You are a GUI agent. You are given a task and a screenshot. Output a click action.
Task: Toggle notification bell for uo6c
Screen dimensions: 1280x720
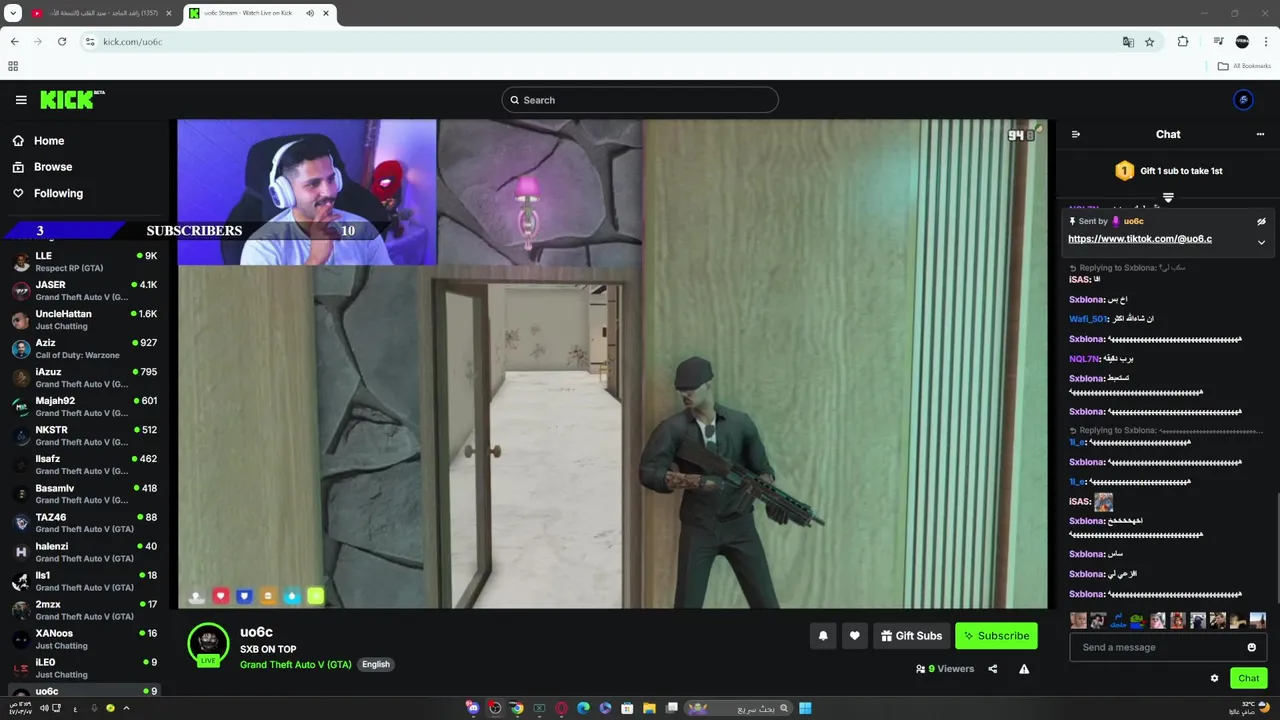(x=823, y=636)
